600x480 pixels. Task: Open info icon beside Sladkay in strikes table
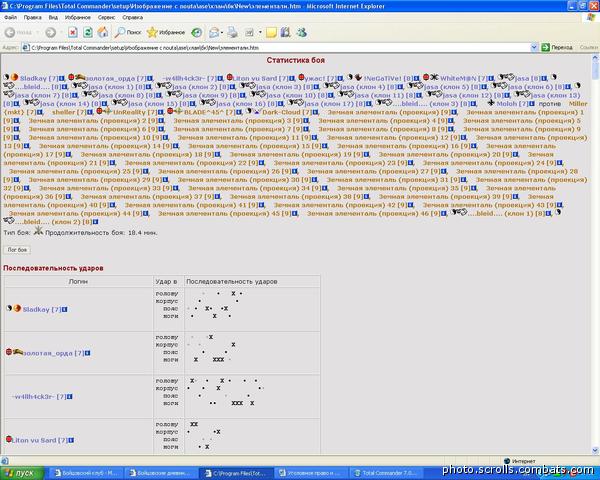click(65, 309)
